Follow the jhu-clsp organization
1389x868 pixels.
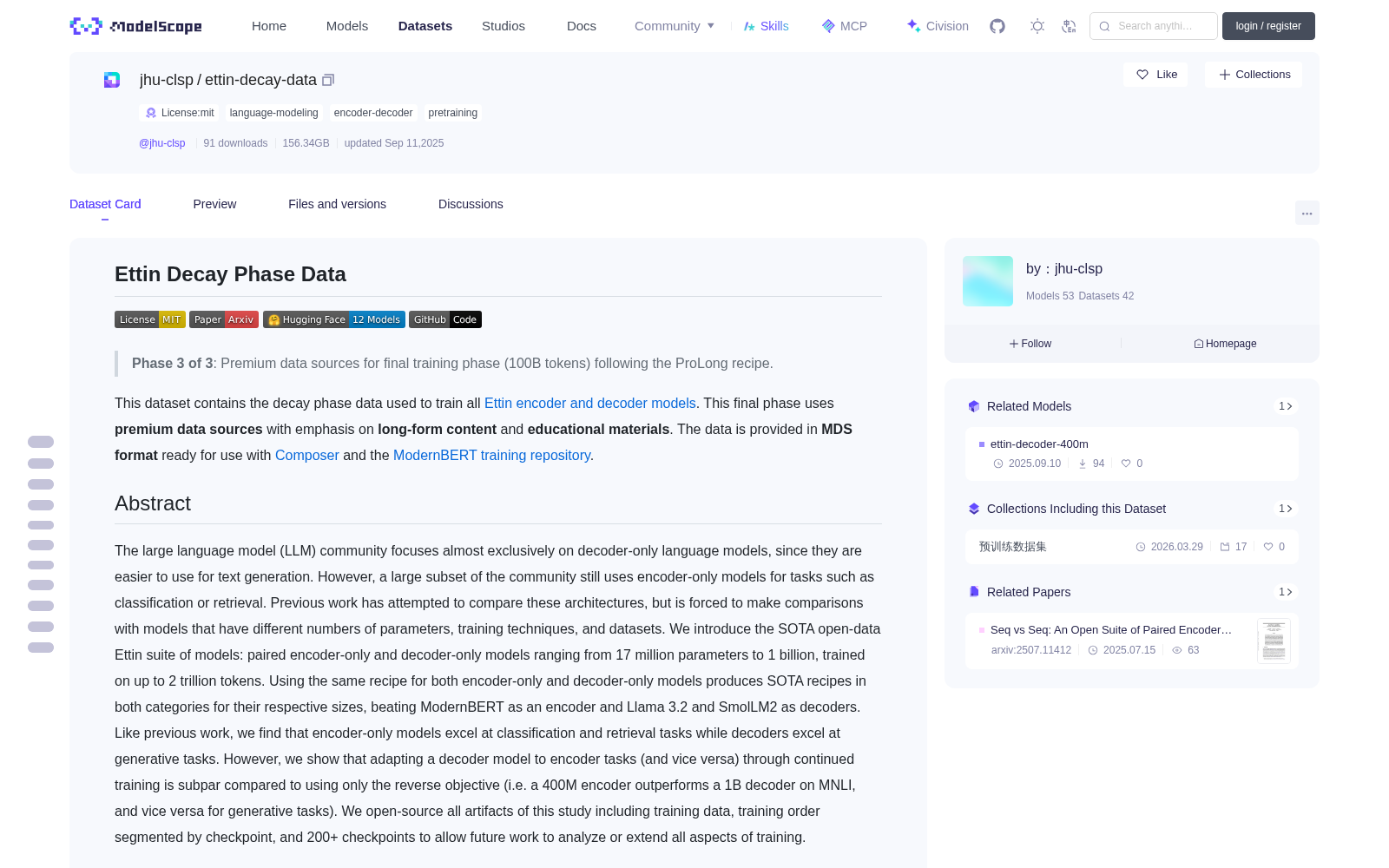(1030, 344)
